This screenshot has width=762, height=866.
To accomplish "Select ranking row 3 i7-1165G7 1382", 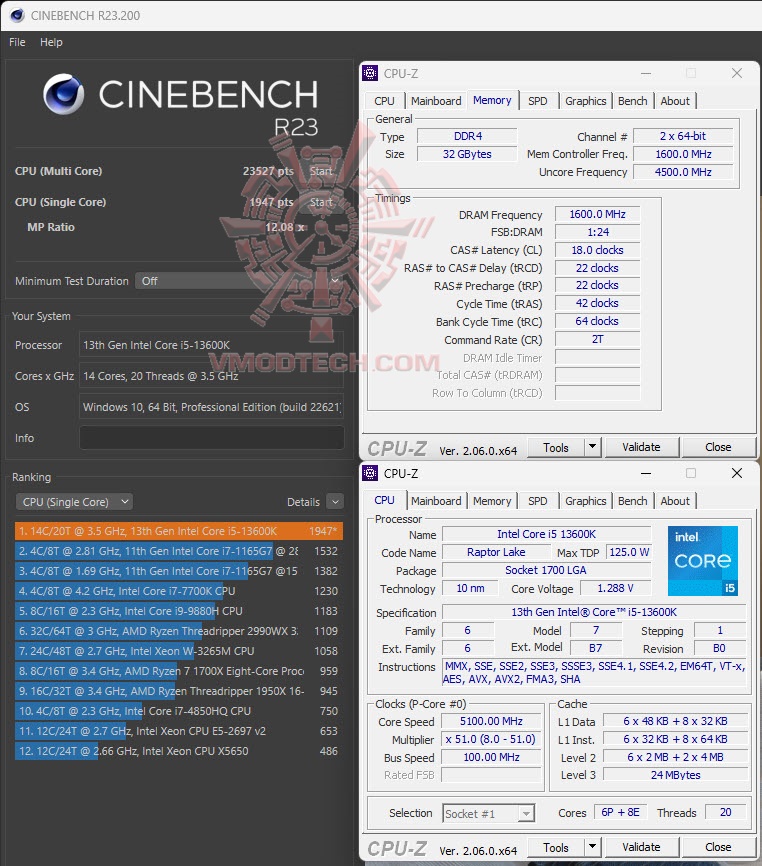I will pos(179,571).
